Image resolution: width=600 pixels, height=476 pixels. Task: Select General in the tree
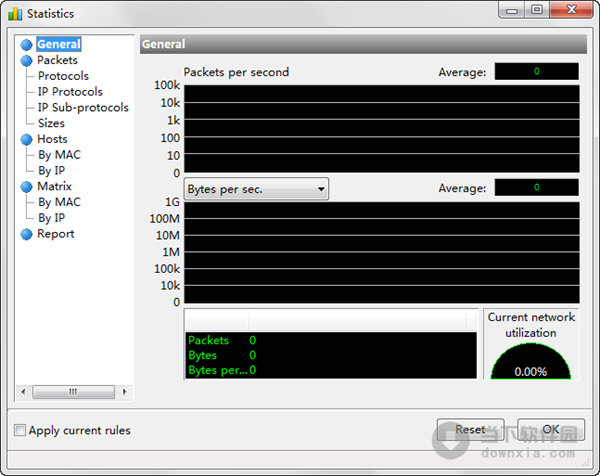(59, 44)
